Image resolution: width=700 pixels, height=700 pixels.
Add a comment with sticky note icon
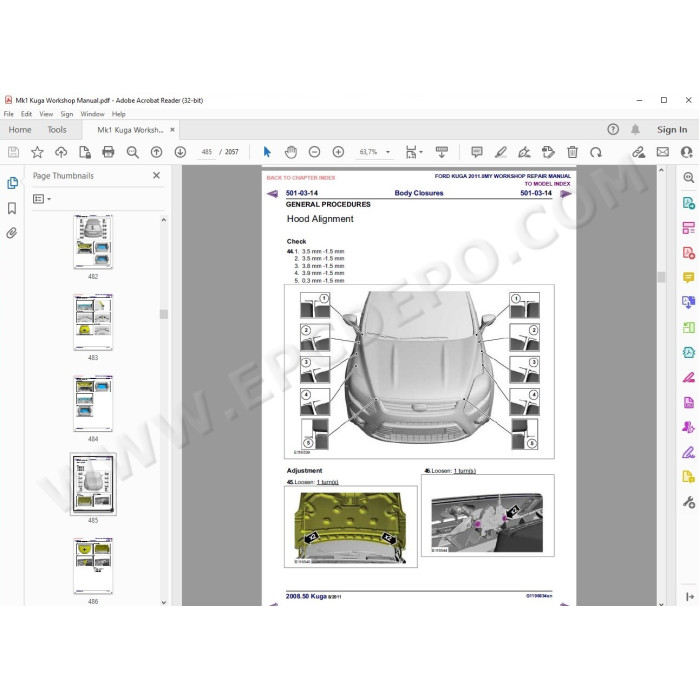click(477, 152)
